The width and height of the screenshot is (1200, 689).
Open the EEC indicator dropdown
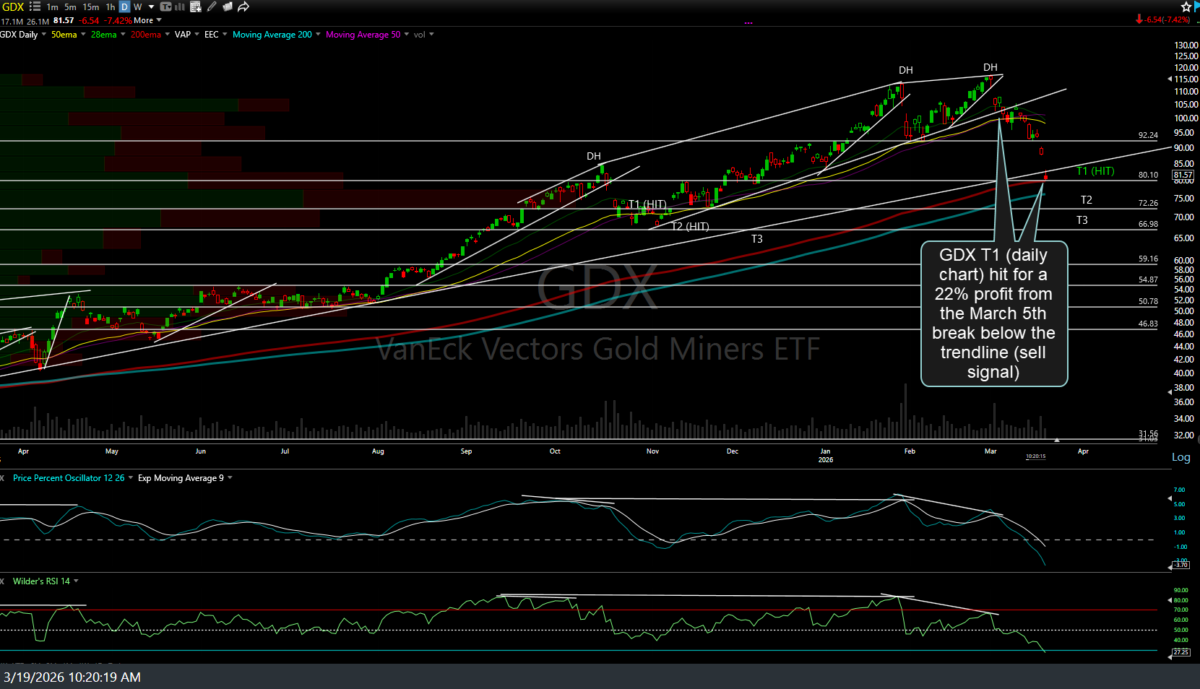click(x=225, y=34)
